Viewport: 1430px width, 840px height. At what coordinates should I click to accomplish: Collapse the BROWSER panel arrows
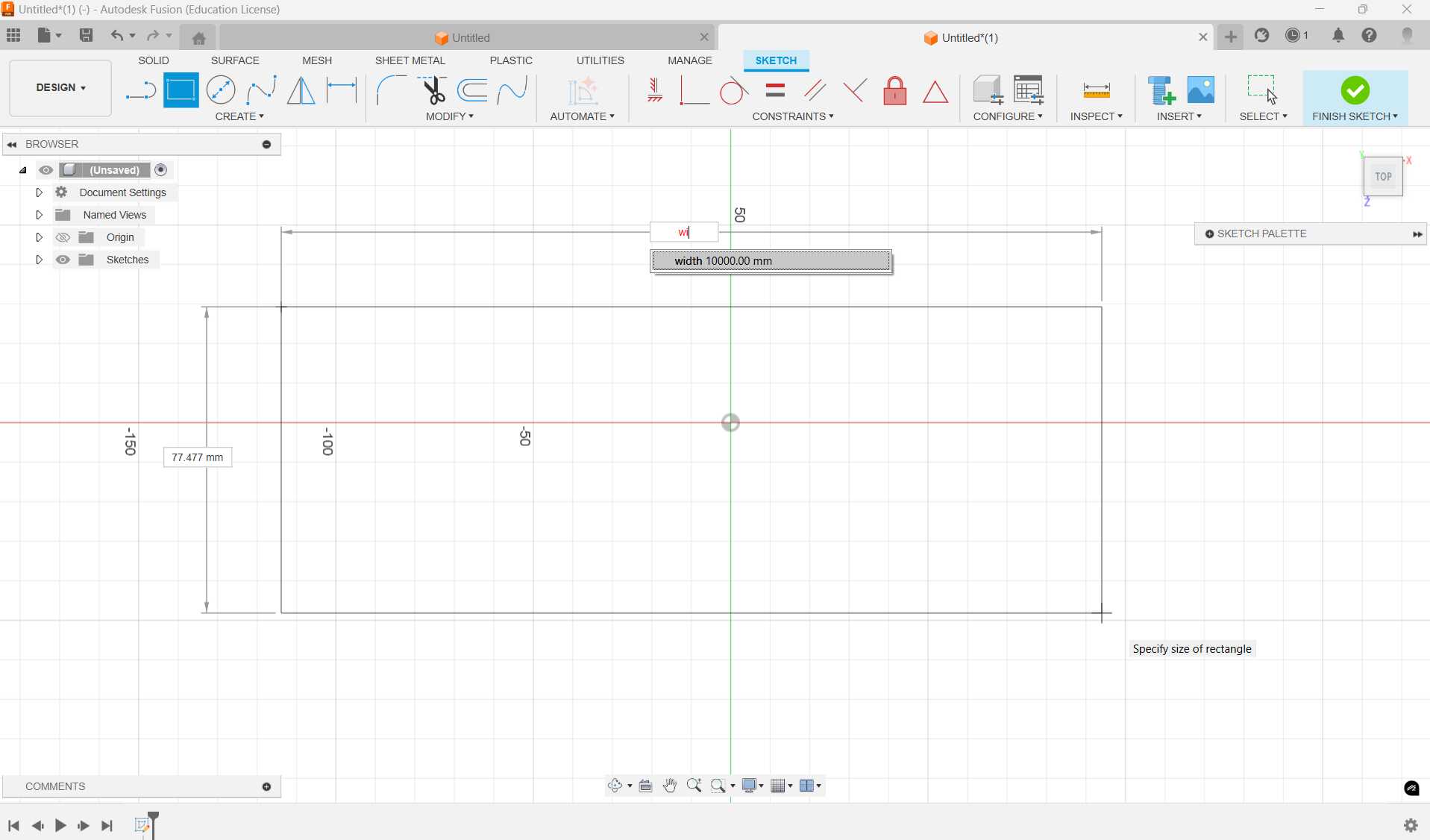point(12,145)
